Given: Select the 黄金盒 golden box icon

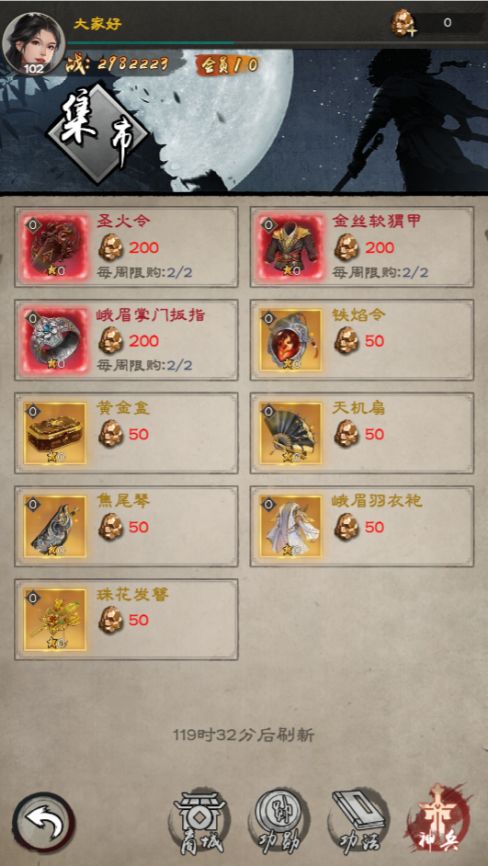Looking at the screenshot, I should [x=55, y=433].
